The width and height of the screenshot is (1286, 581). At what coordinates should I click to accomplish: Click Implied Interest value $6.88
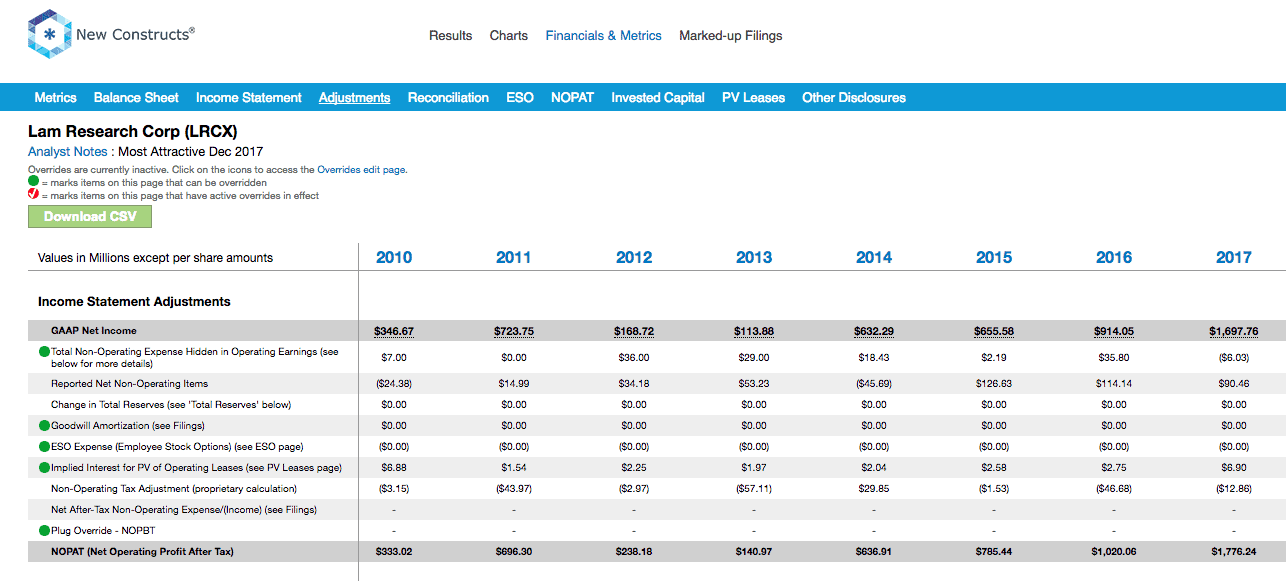(x=394, y=467)
